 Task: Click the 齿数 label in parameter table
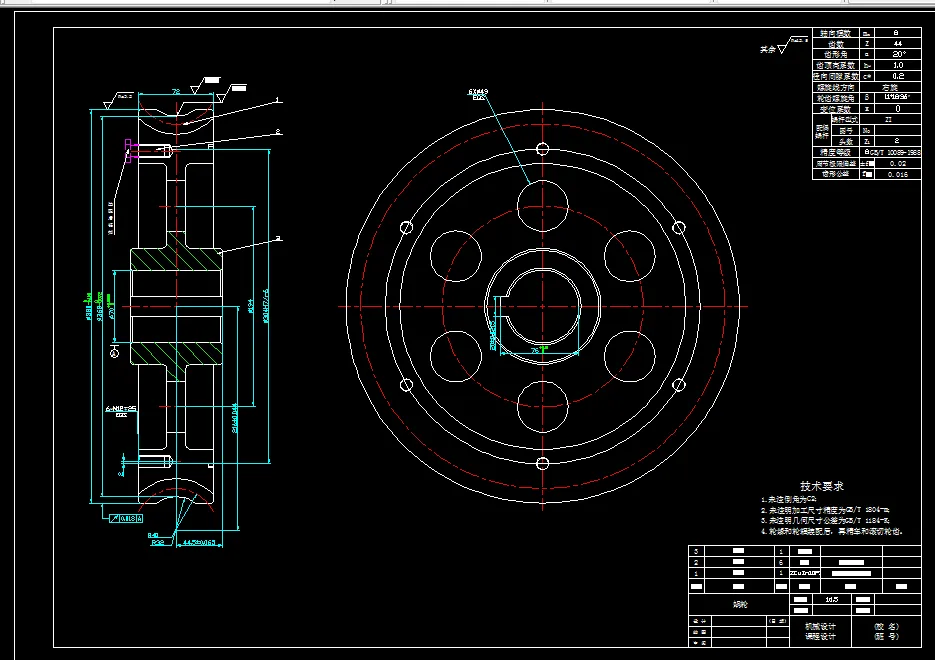(x=836, y=44)
